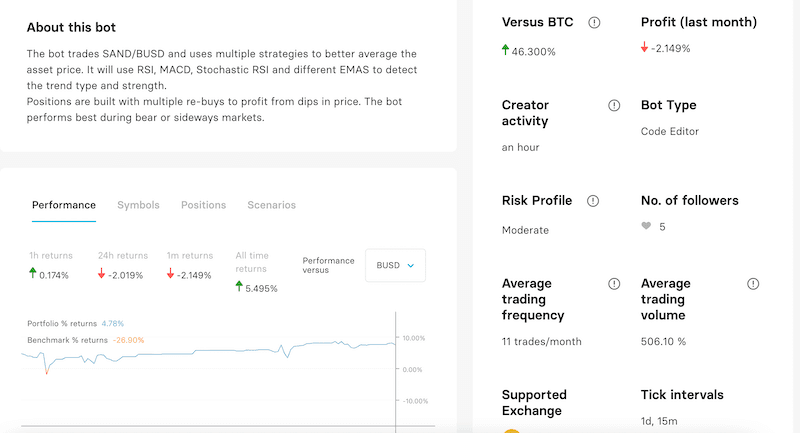Open the BUSD performance versus dropdown

(395, 265)
